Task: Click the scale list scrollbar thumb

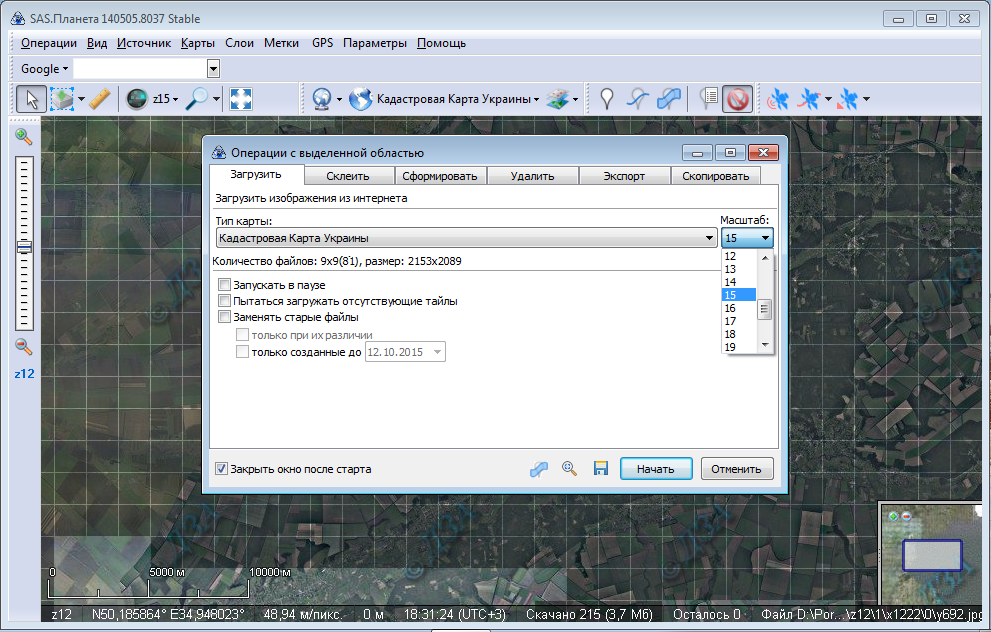Action: 764,309
